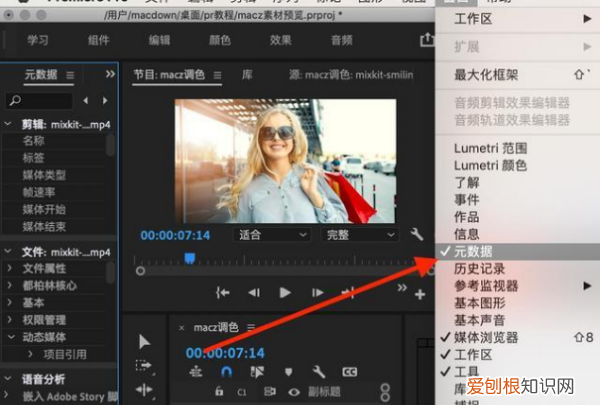Toggle the checked 工具 menu item
This screenshot has height=405, width=600.
517,371
